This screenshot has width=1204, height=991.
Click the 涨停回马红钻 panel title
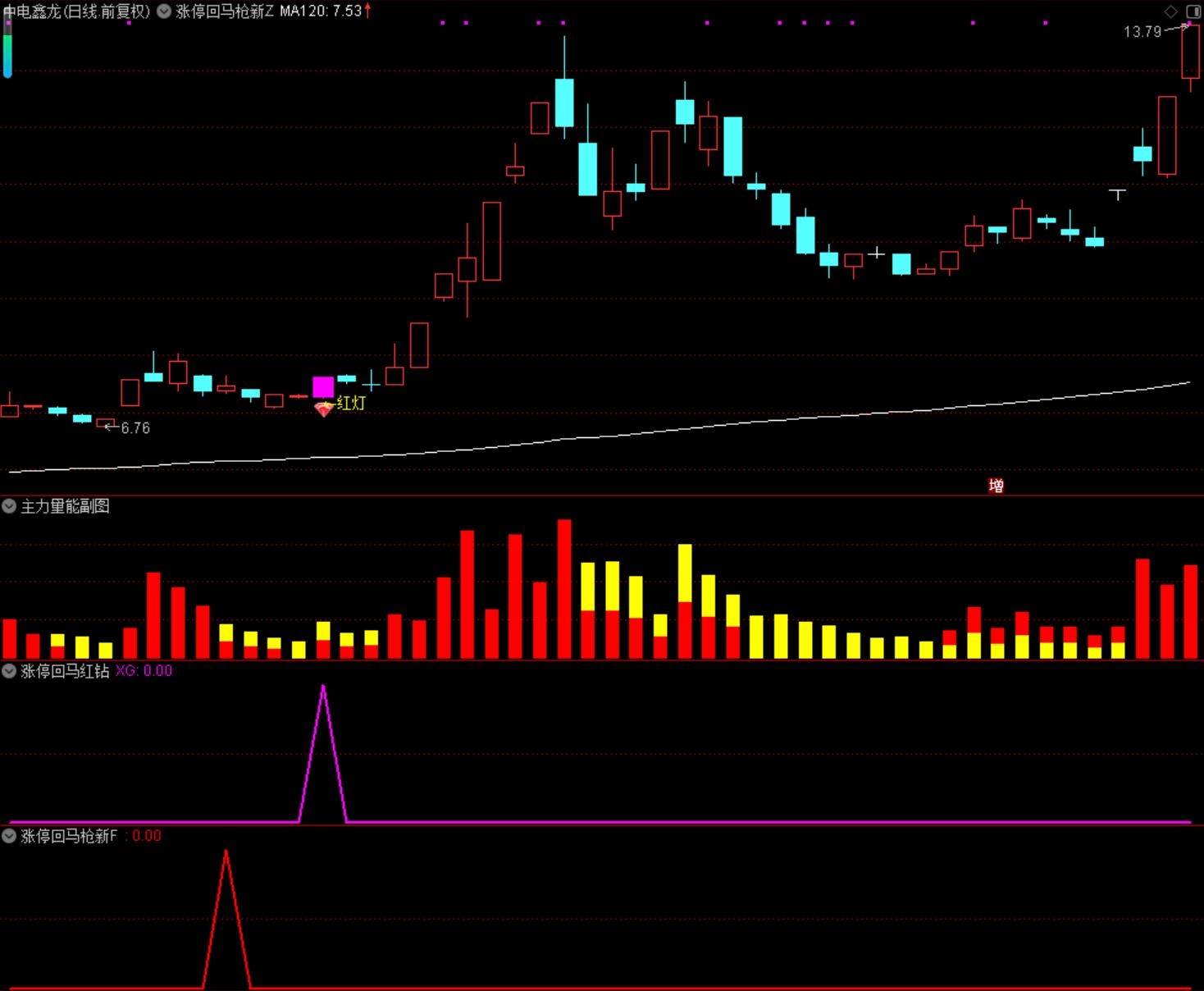click(65, 671)
